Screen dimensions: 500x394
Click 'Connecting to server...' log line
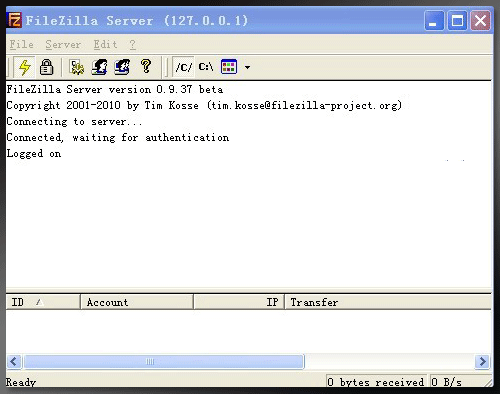pos(74,122)
